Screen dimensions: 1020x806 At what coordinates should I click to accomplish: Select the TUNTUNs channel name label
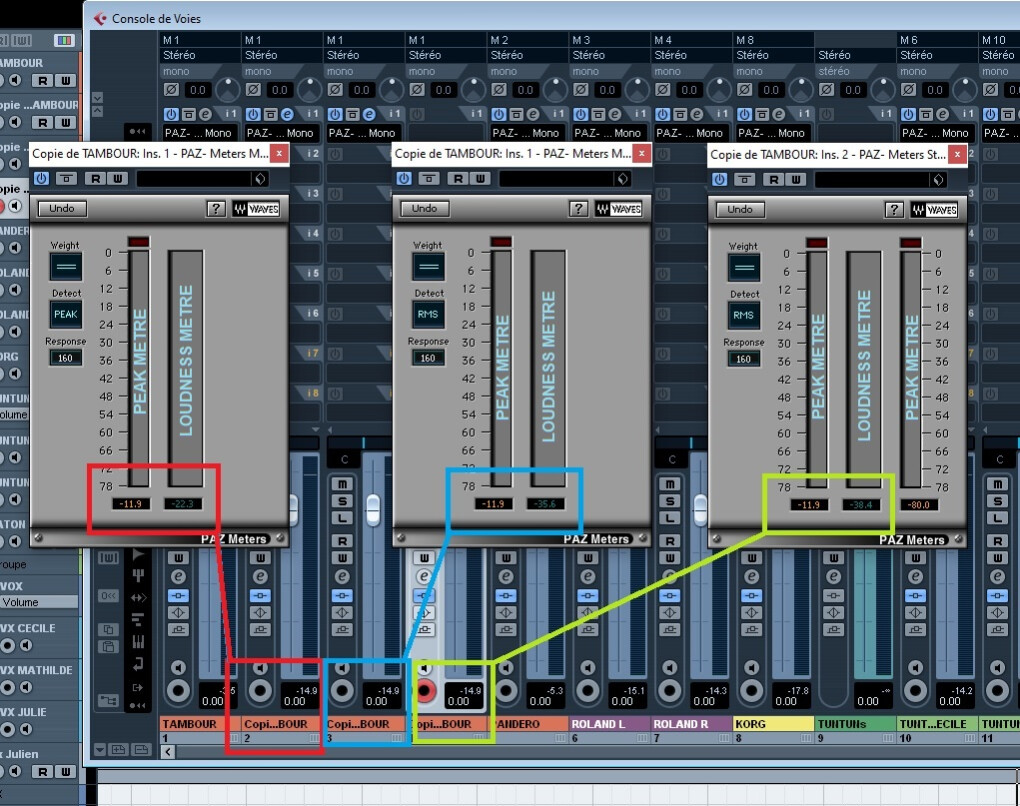[855, 724]
